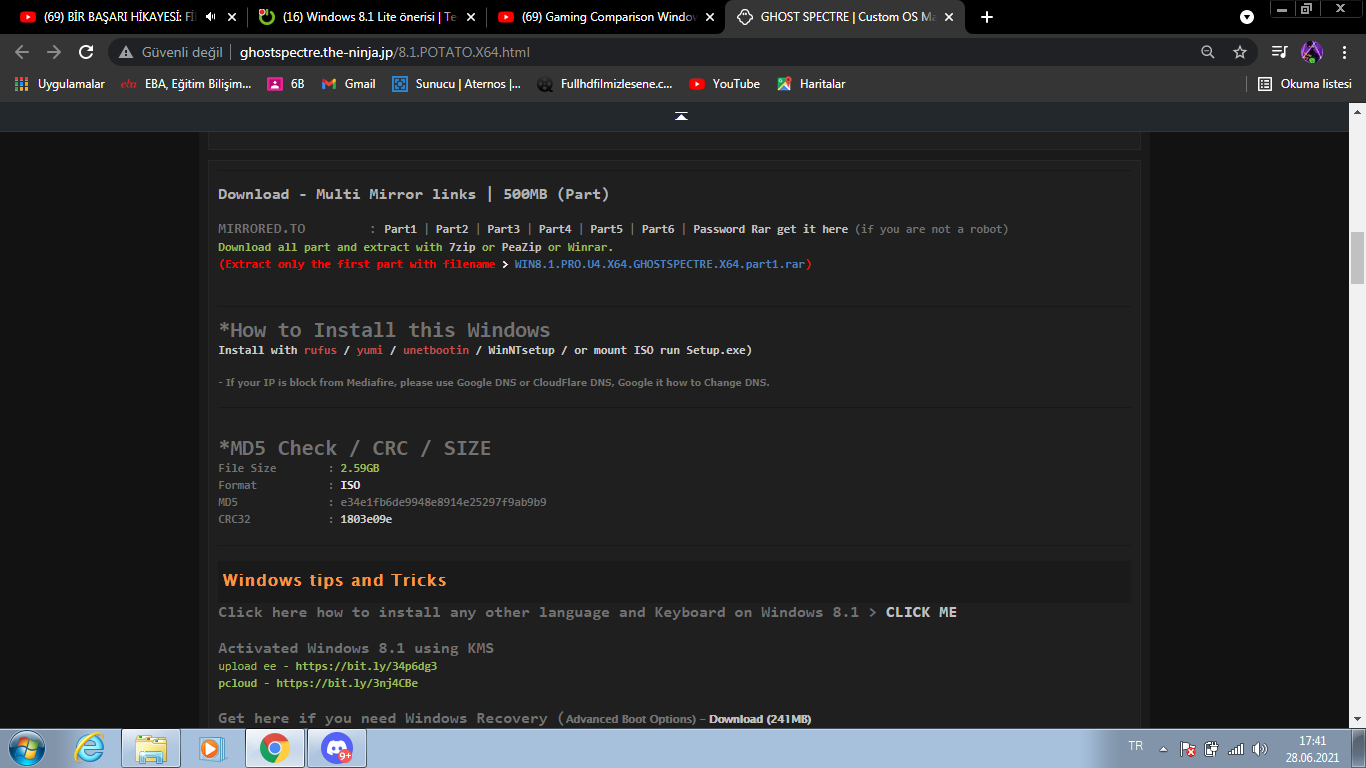
Task: Click the address bar URL
Action: 385,52
